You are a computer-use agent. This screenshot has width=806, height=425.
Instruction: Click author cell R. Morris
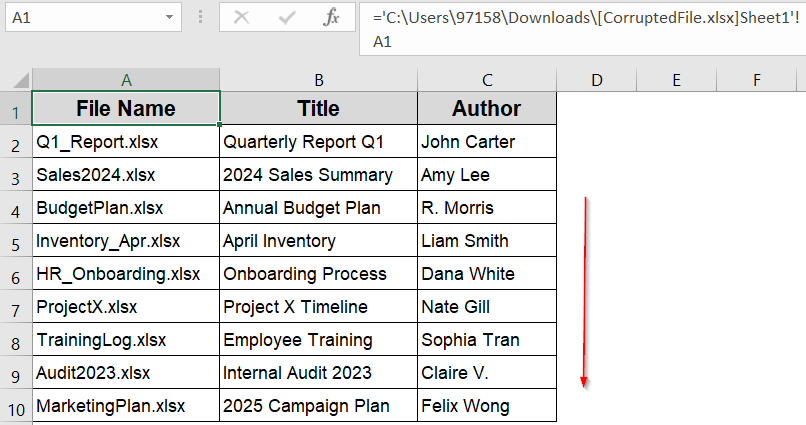[487, 208]
